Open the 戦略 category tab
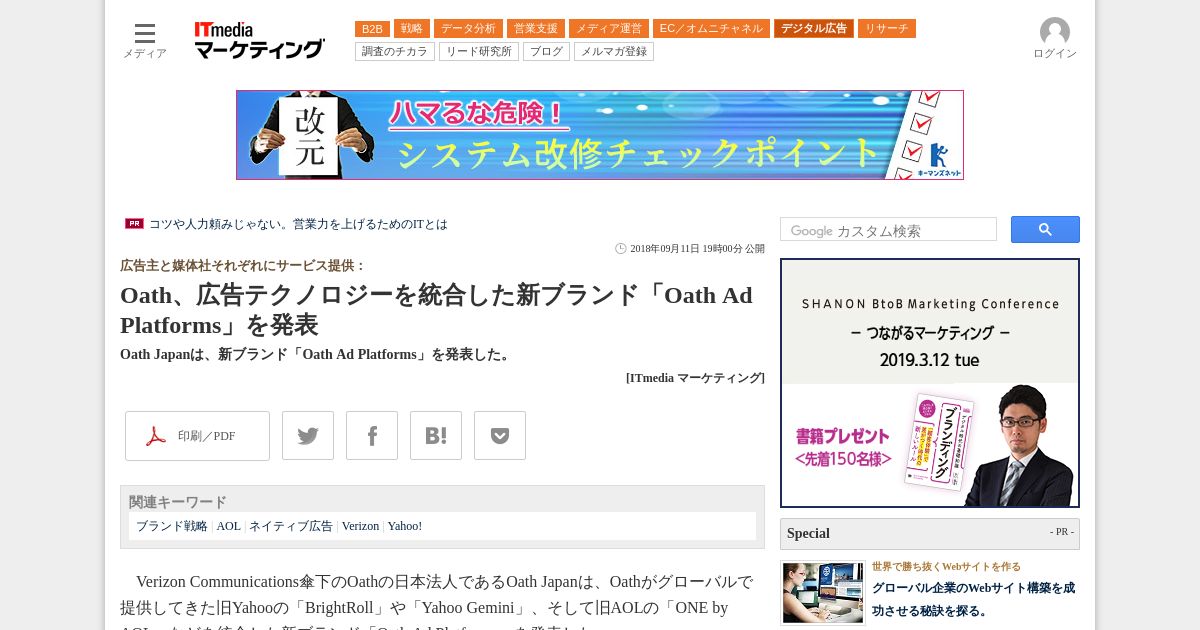 [412, 29]
